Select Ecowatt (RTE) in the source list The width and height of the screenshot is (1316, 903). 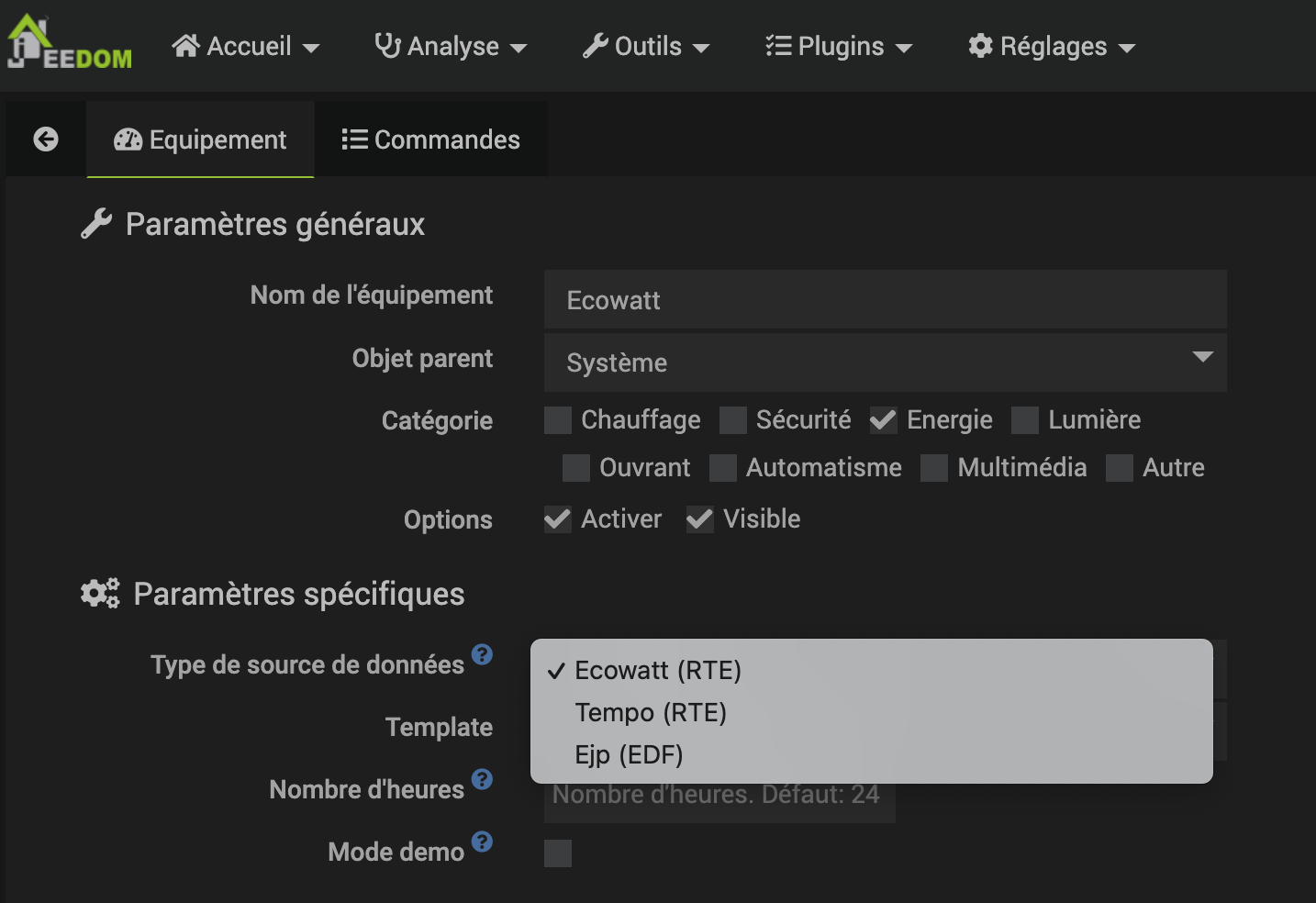[872, 670]
